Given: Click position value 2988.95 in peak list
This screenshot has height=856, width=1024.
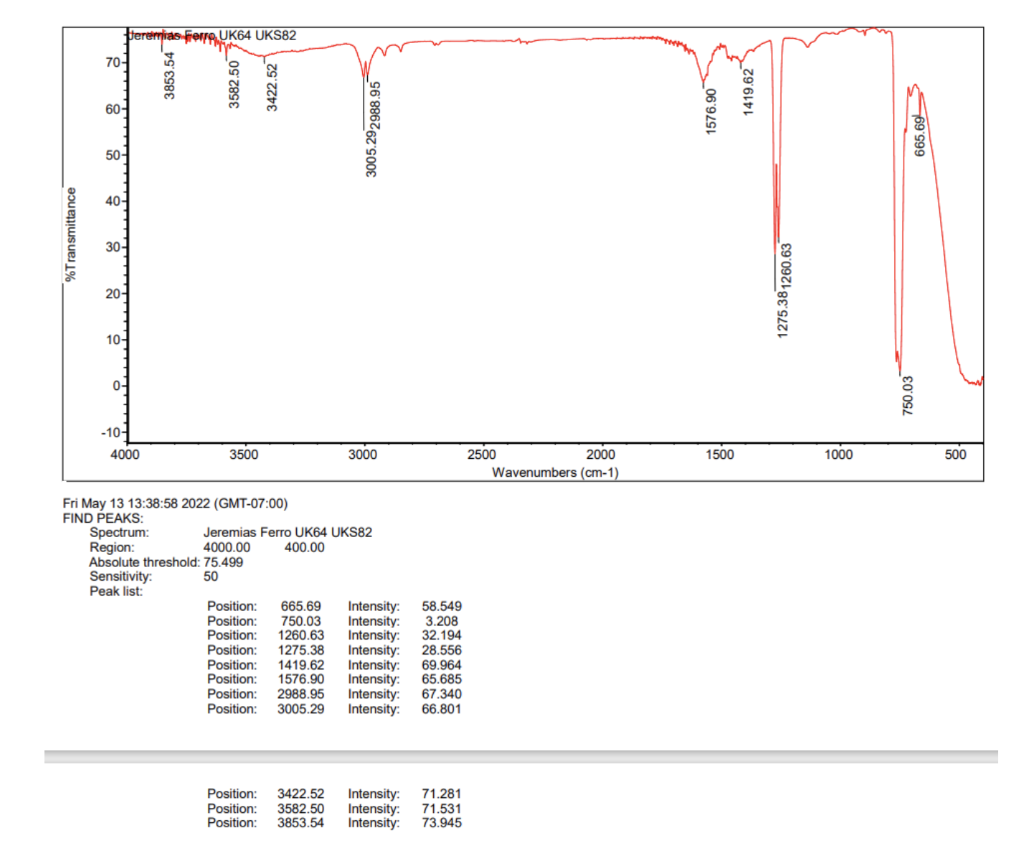Looking at the screenshot, I should [301, 694].
